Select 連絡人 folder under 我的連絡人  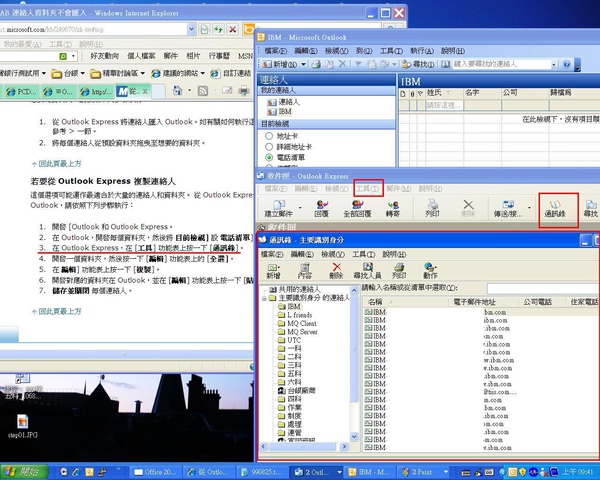point(283,102)
